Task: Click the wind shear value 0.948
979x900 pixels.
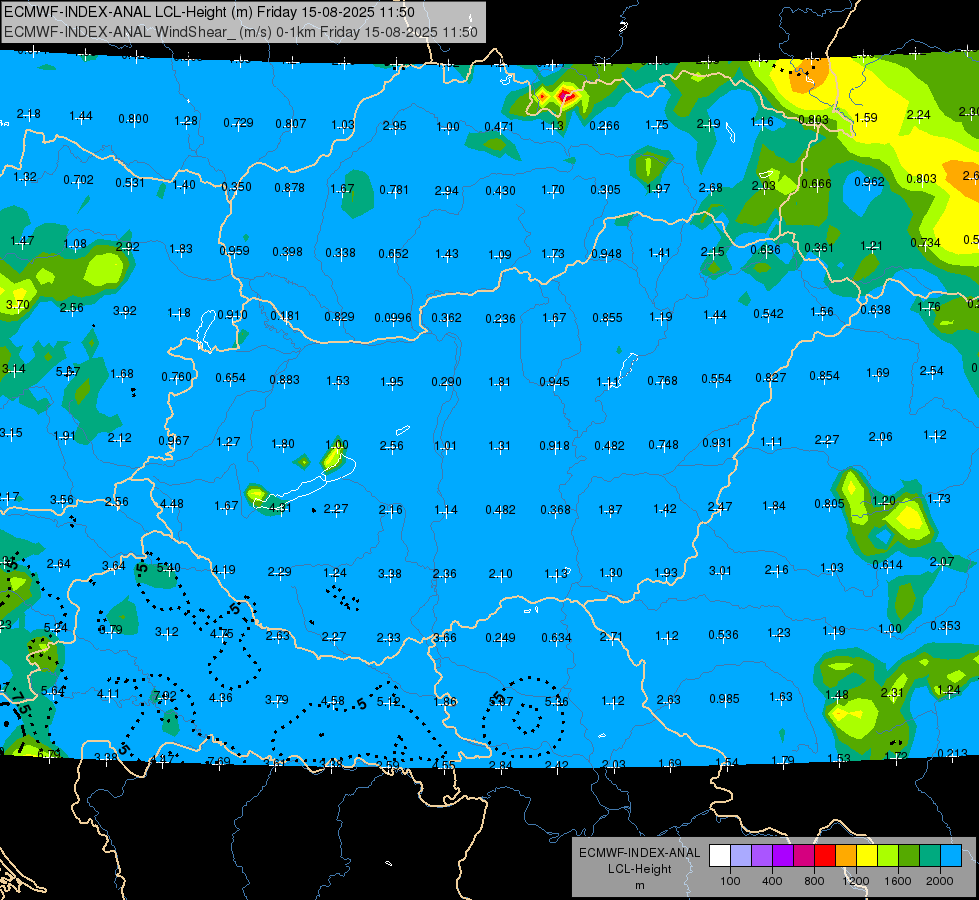Action: pyautogui.click(x=607, y=253)
